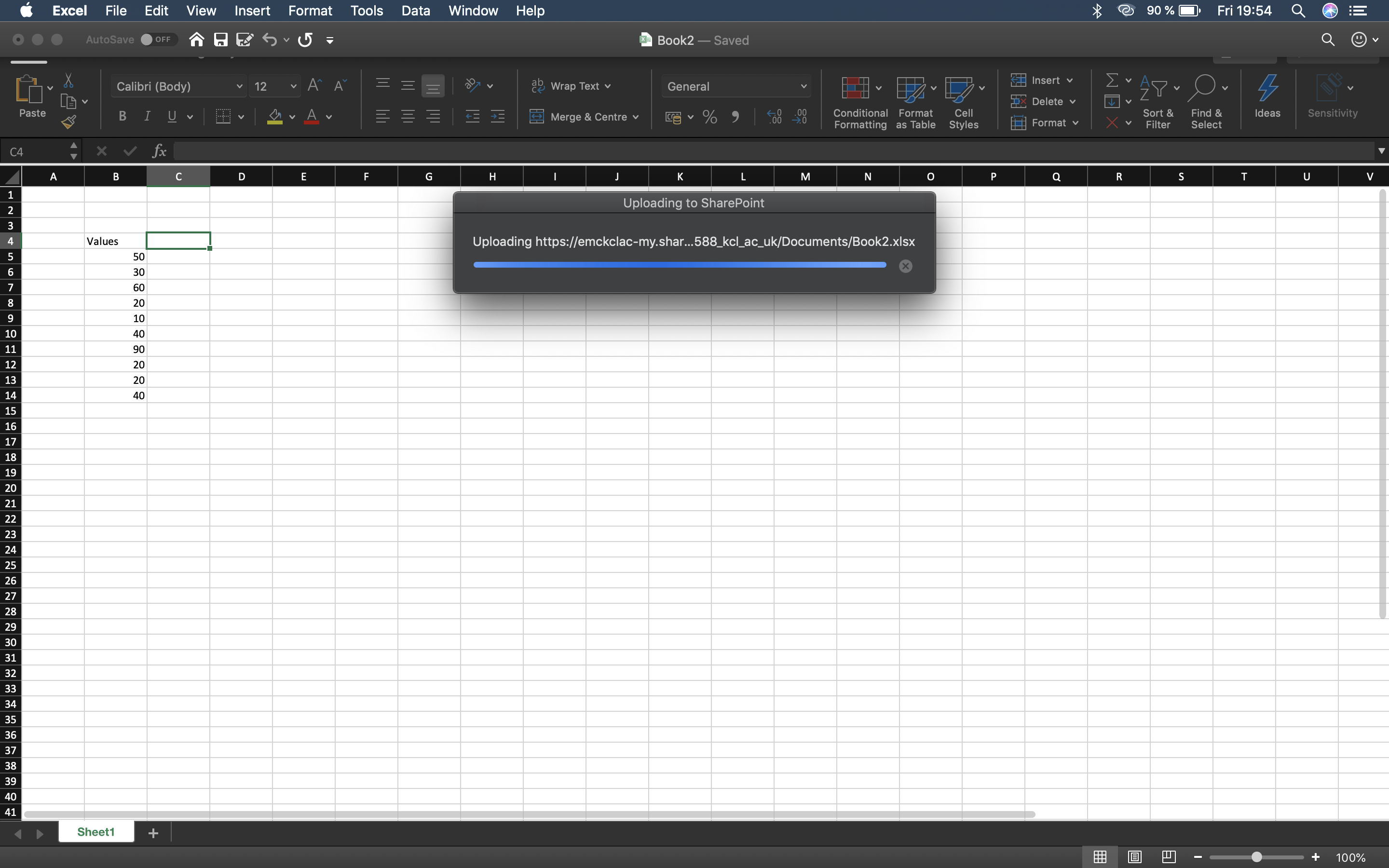Screen dimensions: 1389x868
Task: Select the Sheet1 tab
Action: tap(96, 832)
